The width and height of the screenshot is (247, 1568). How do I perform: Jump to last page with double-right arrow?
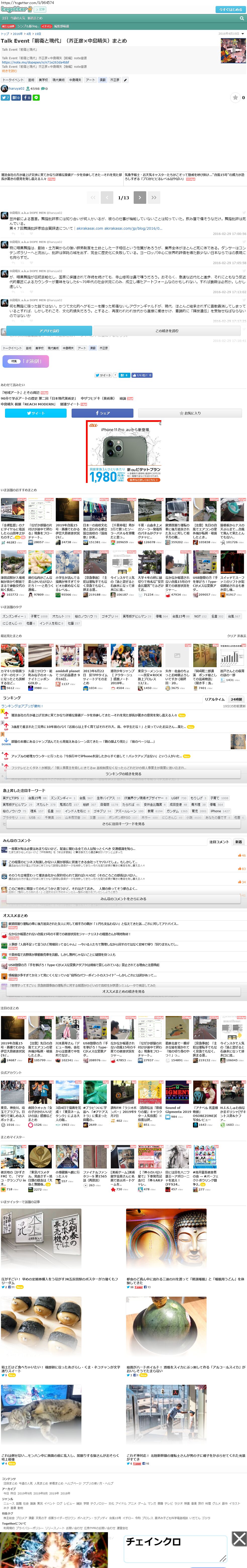154,197
